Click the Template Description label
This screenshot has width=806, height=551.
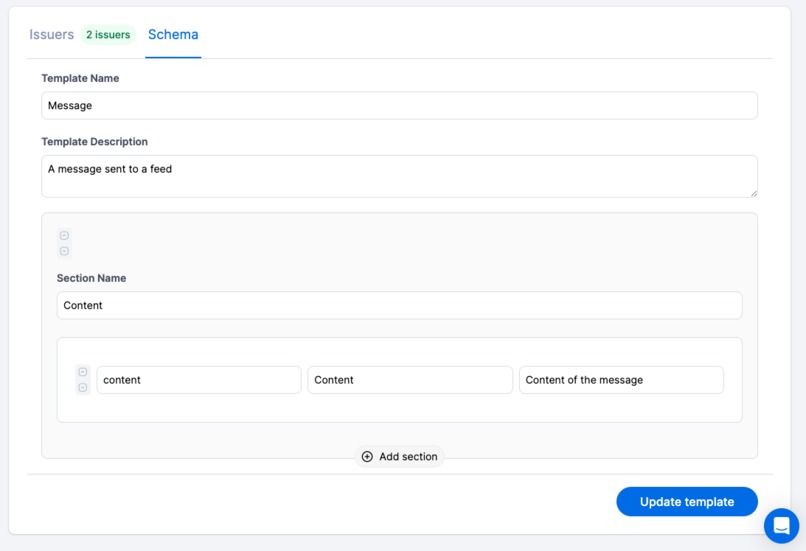[x=95, y=141]
